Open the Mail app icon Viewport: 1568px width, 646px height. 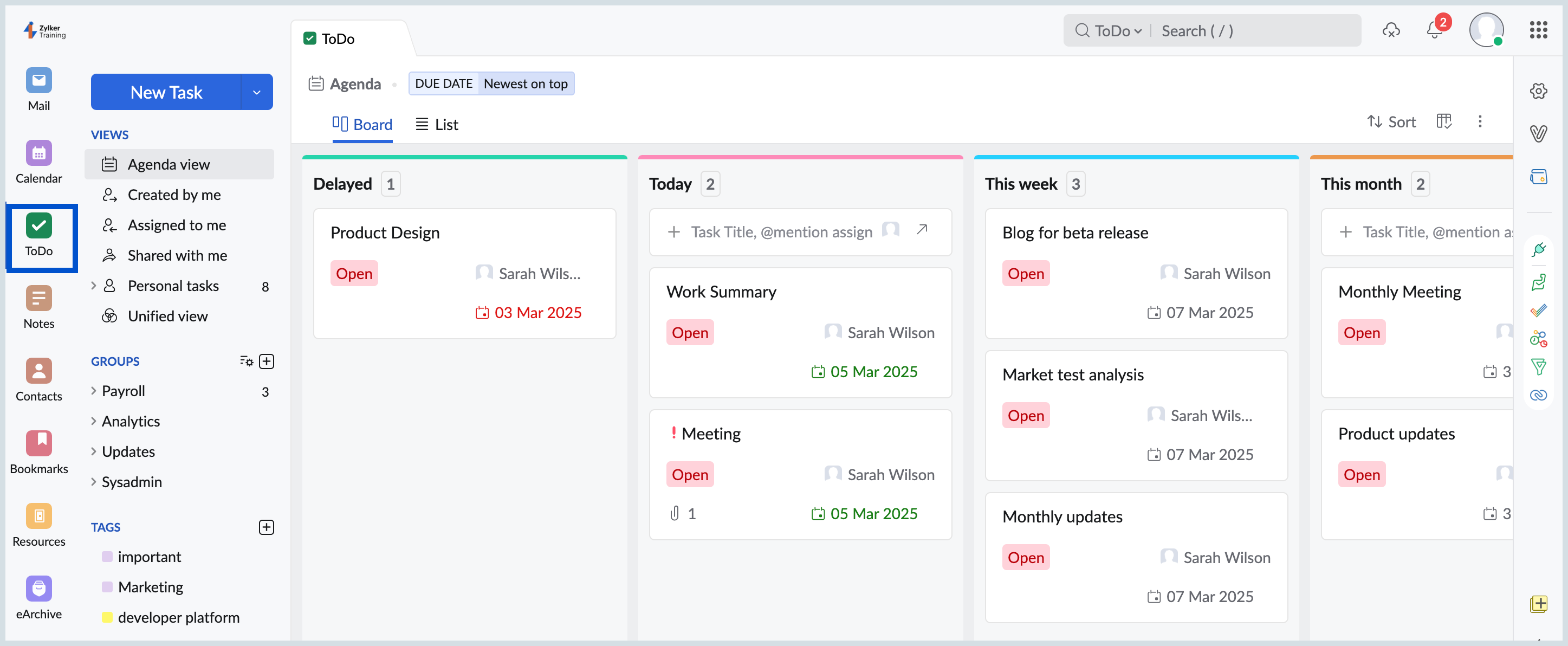(38, 80)
